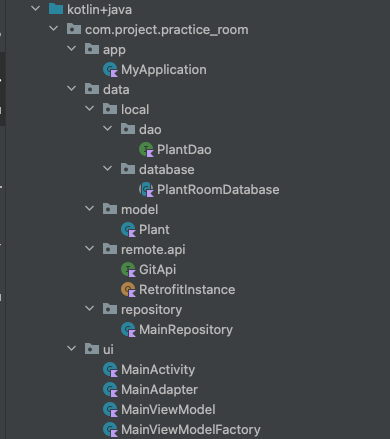Collapse the com.project.practice_room package
This screenshot has height=439, width=390.
pos(54,29)
